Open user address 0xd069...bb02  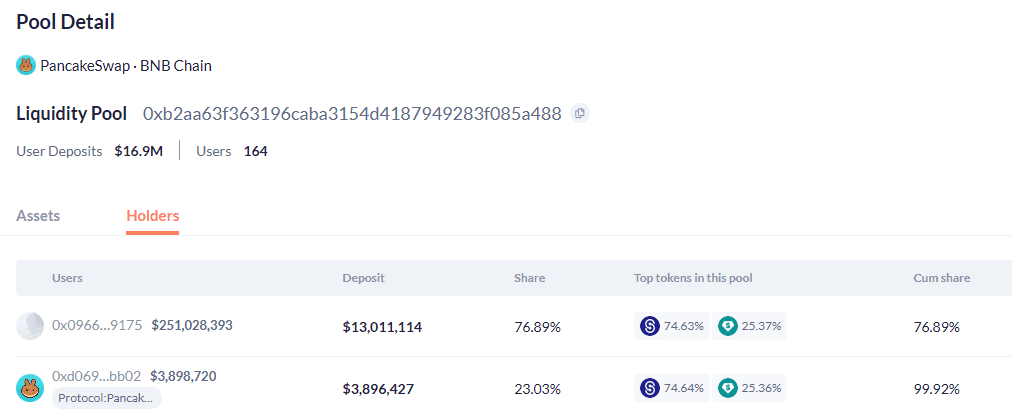(96, 376)
